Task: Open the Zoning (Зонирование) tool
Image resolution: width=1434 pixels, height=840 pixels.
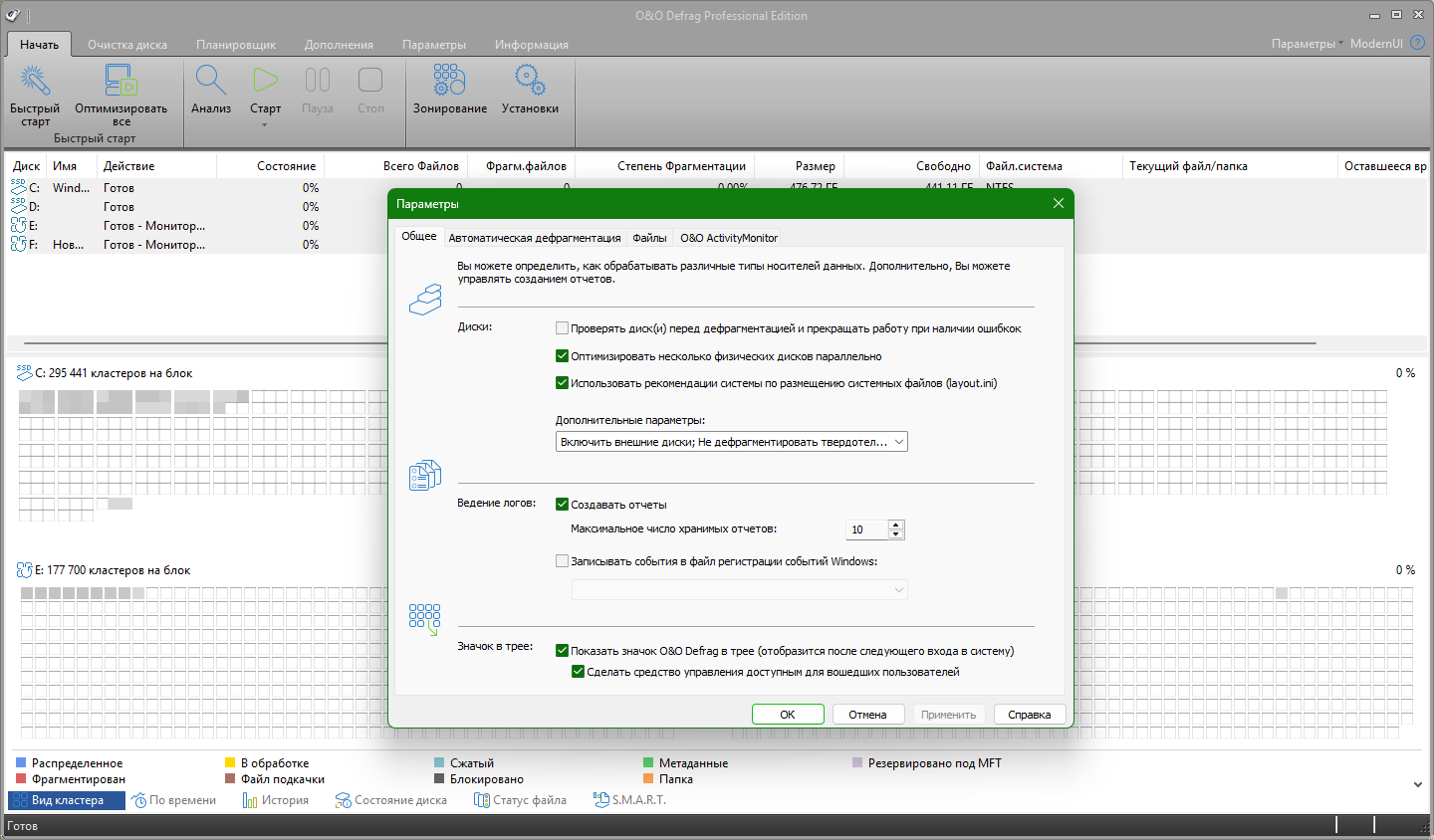Action: (449, 81)
